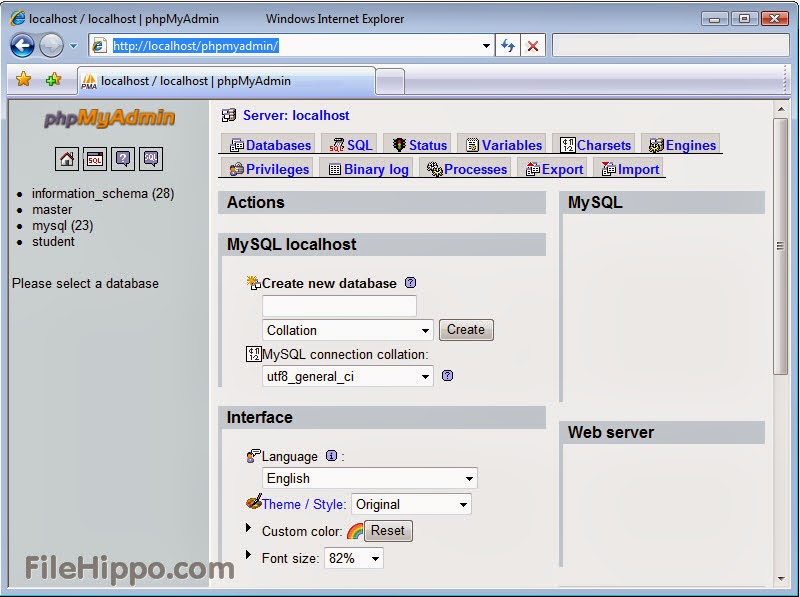Click the Language icon
This screenshot has width=800, height=597.
(254, 456)
